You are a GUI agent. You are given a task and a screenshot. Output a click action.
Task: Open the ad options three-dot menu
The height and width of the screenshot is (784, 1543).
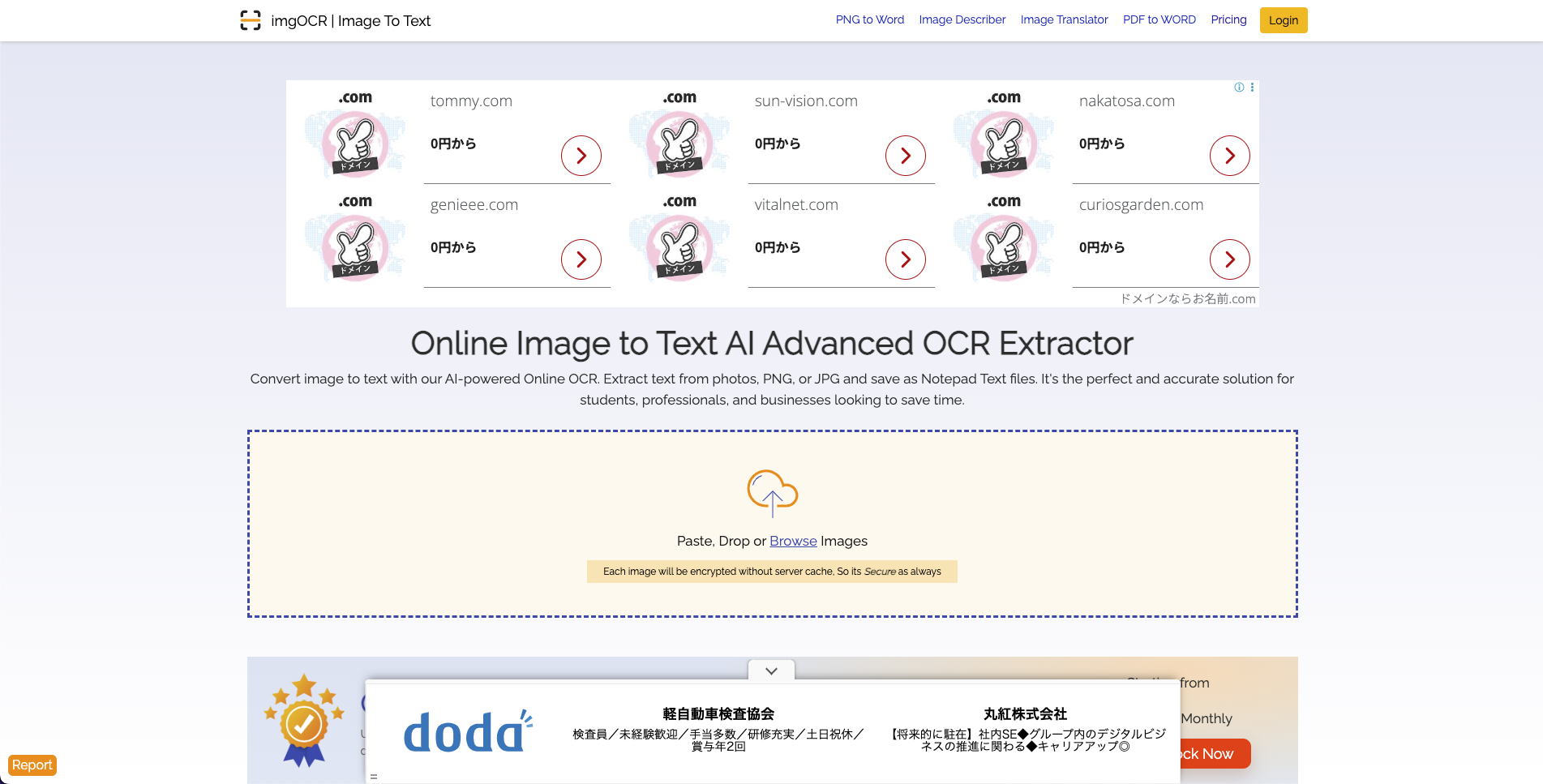tap(1252, 88)
